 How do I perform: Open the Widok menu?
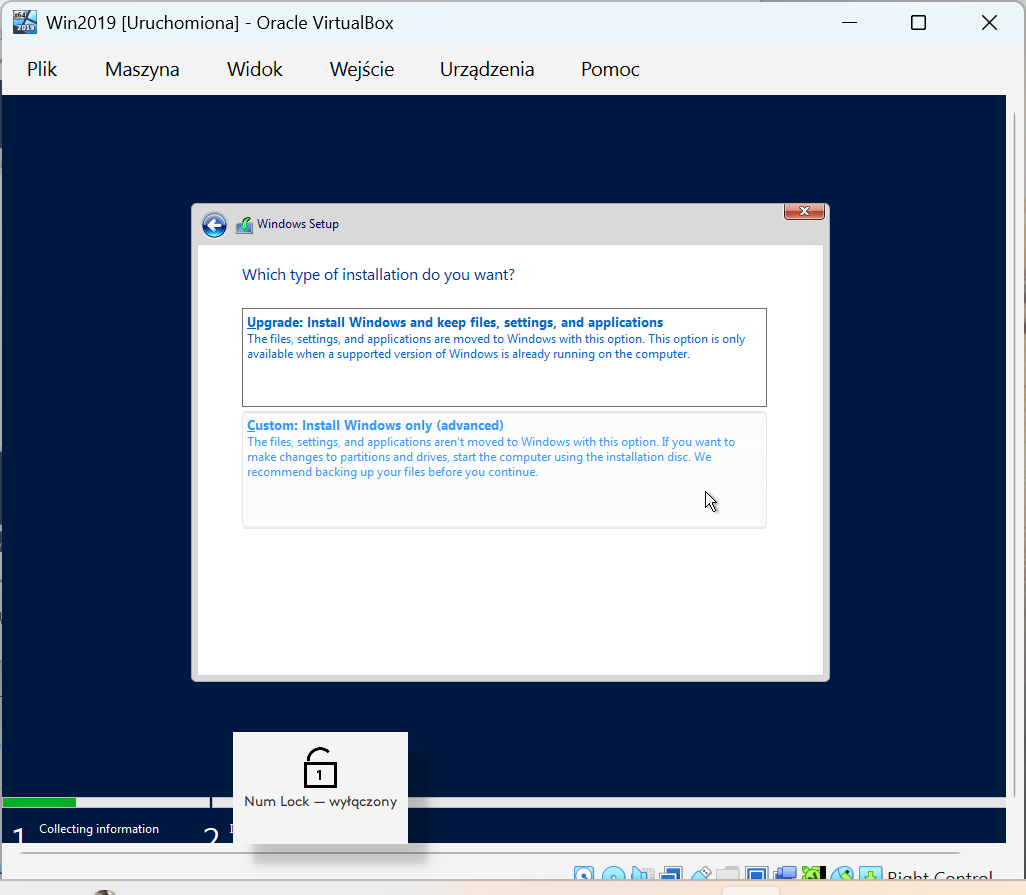pyautogui.click(x=254, y=69)
